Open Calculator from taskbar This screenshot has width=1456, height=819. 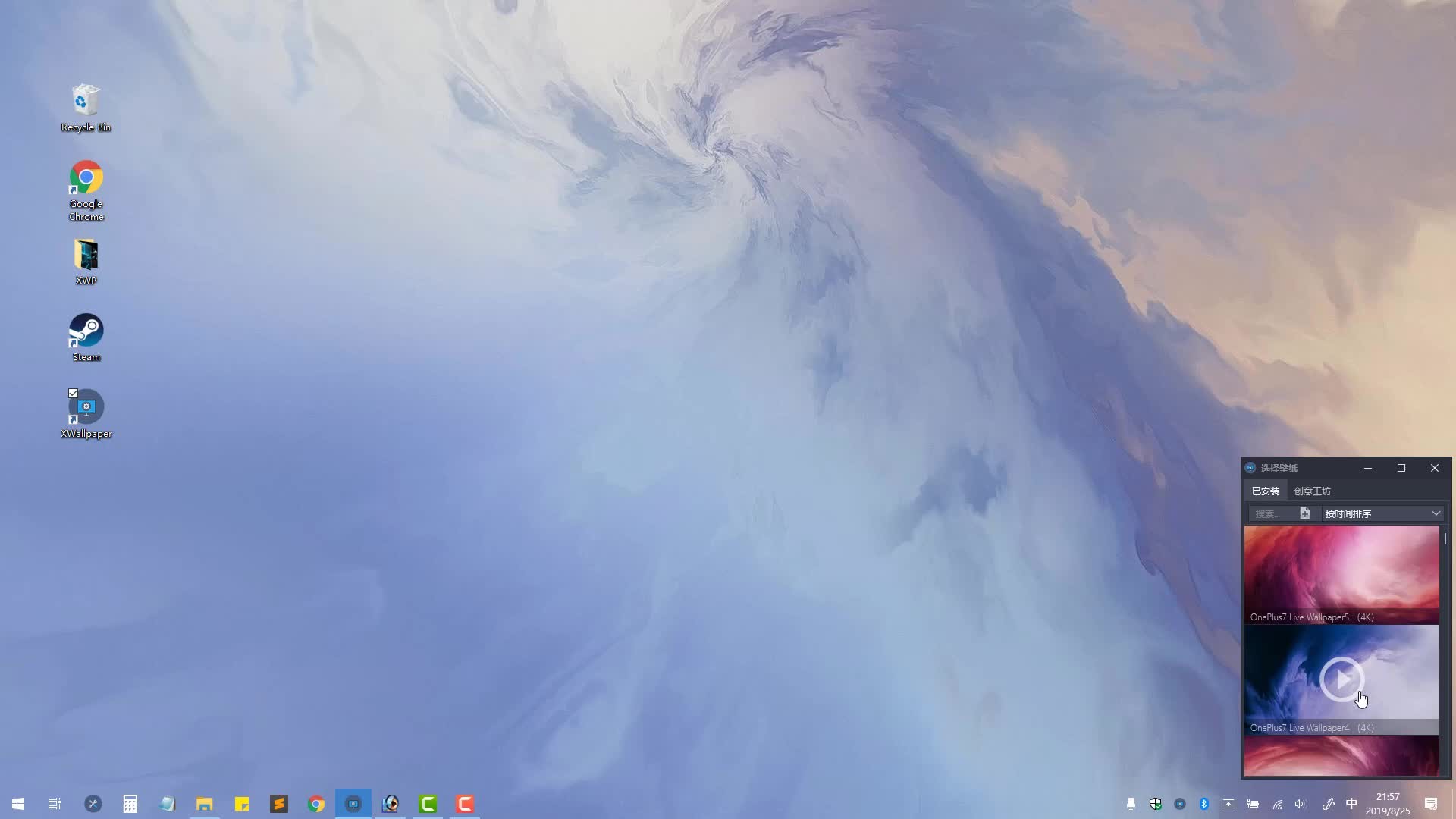(130, 804)
